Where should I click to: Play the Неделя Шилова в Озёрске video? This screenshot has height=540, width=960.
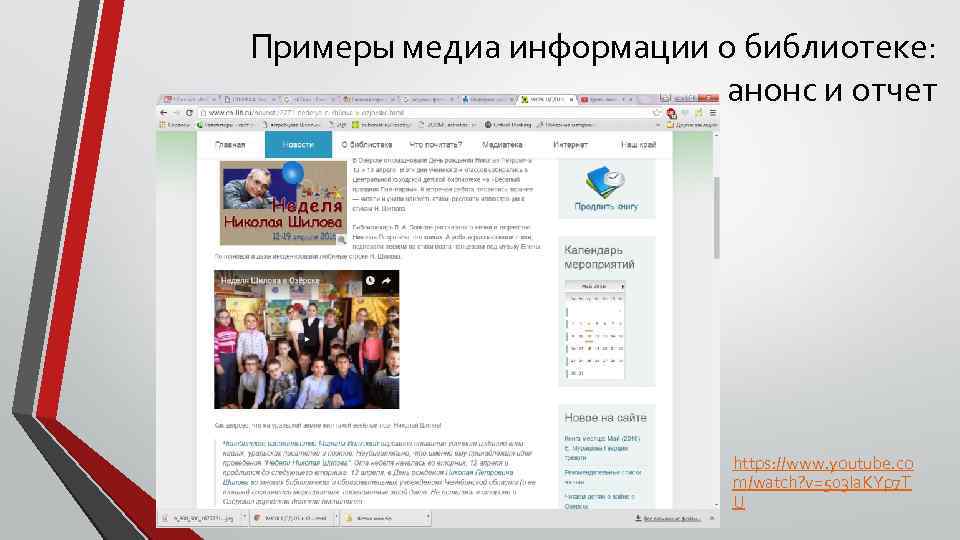click(x=307, y=340)
